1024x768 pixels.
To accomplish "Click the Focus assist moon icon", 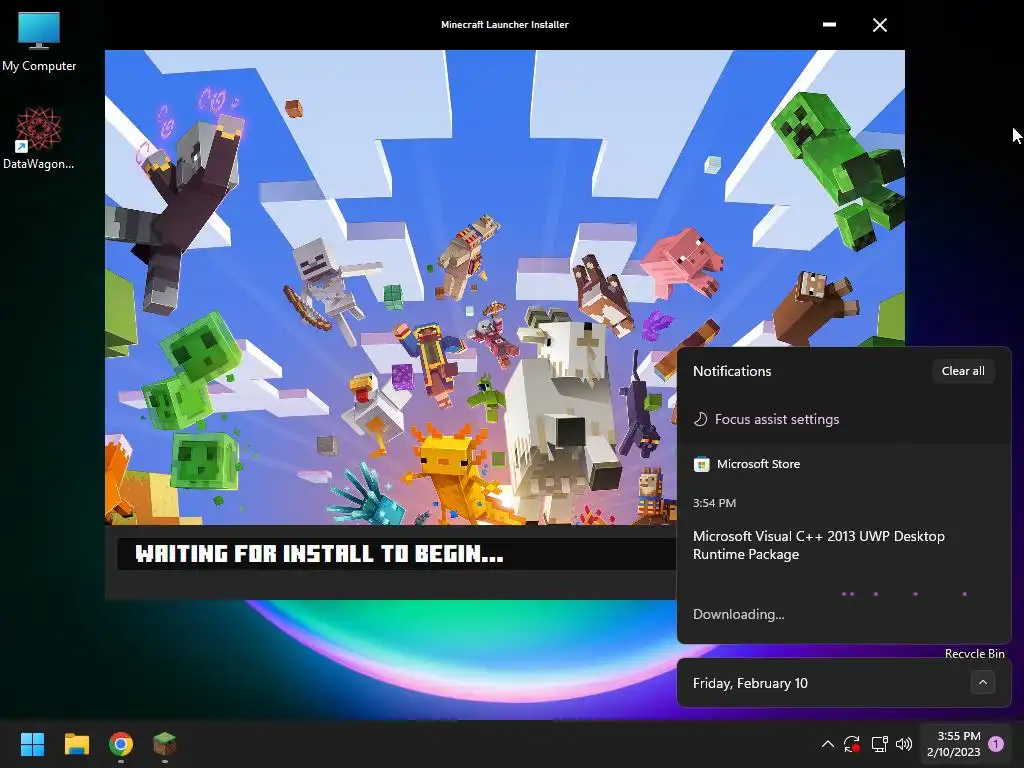I will pyautogui.click(x=700, y=419).
